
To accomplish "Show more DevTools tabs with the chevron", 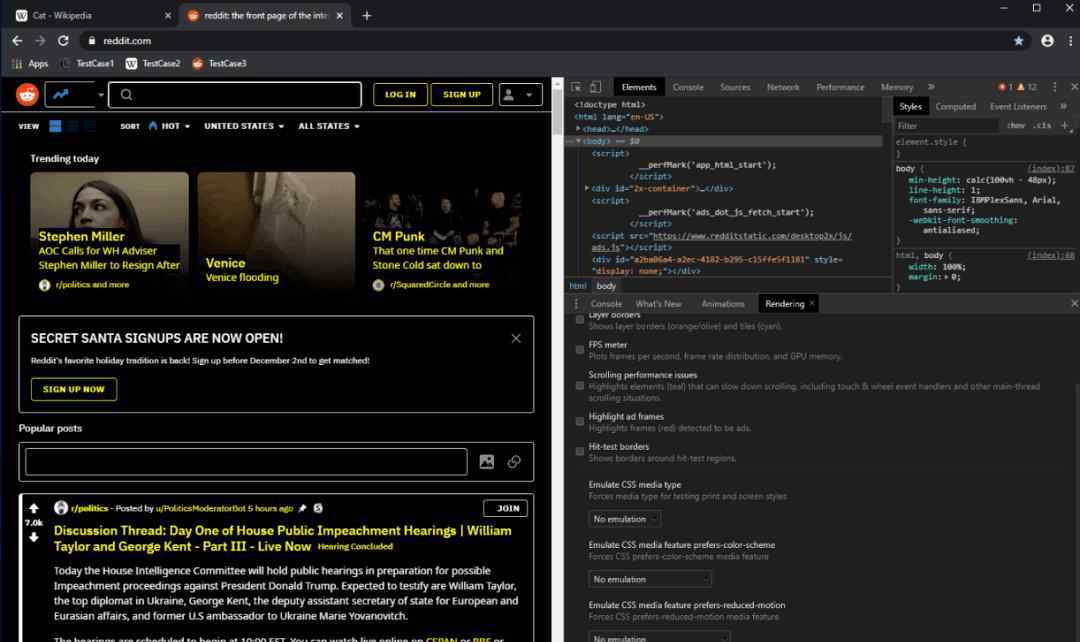I will point(931,87).
